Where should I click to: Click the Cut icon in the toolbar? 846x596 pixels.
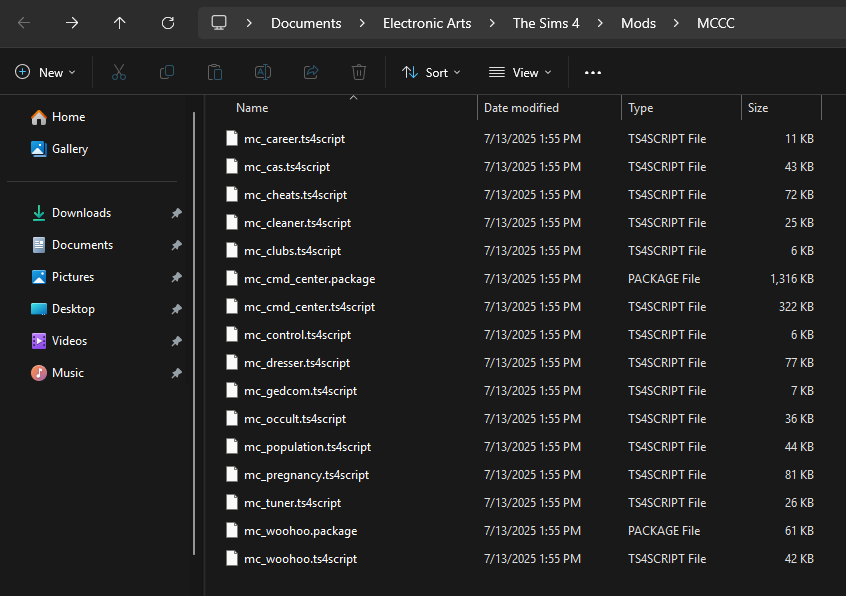[x=117, y=72]
